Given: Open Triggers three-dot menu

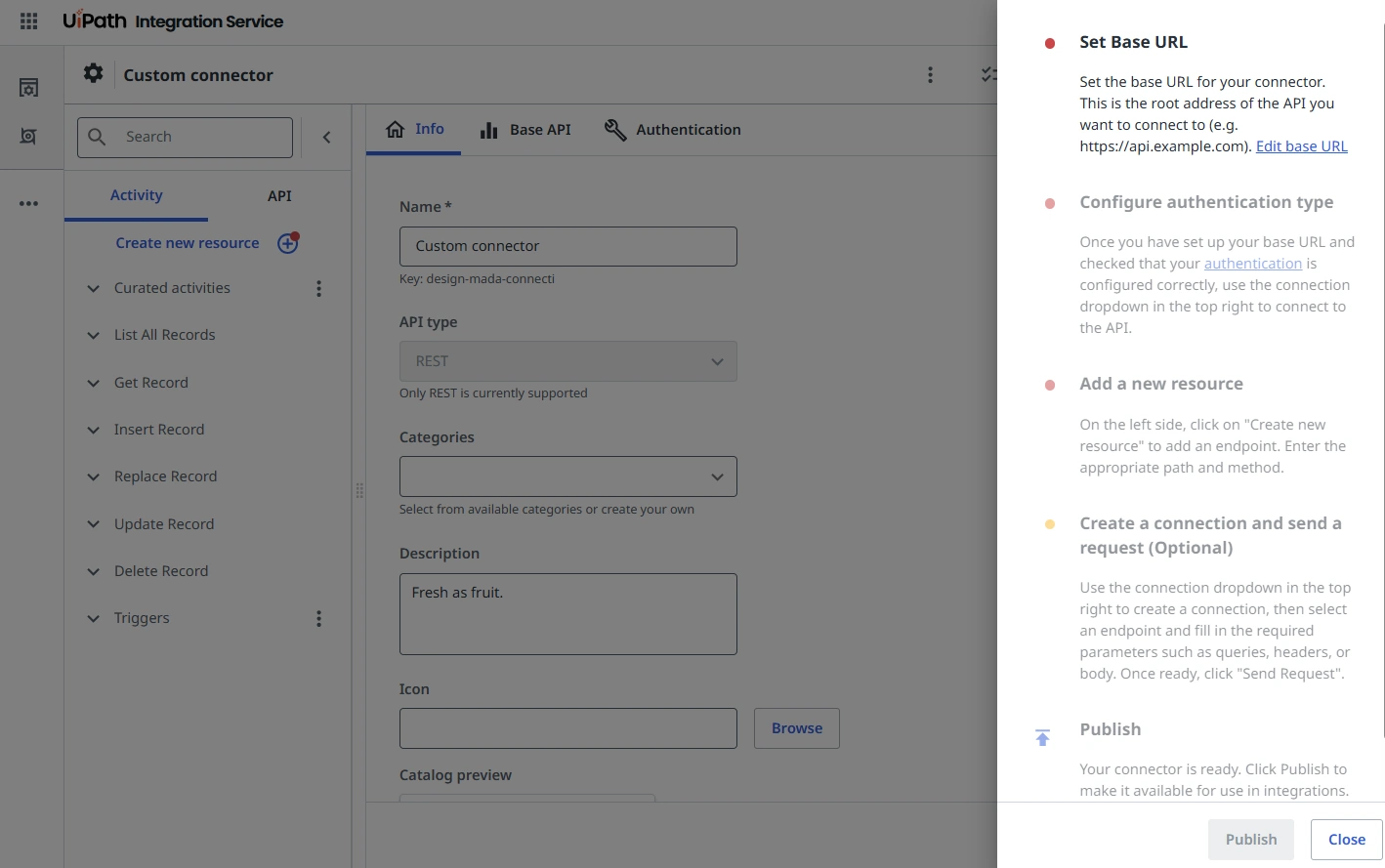Looking at the screenshot, I should pyautogui.click(x=318, y=618).
